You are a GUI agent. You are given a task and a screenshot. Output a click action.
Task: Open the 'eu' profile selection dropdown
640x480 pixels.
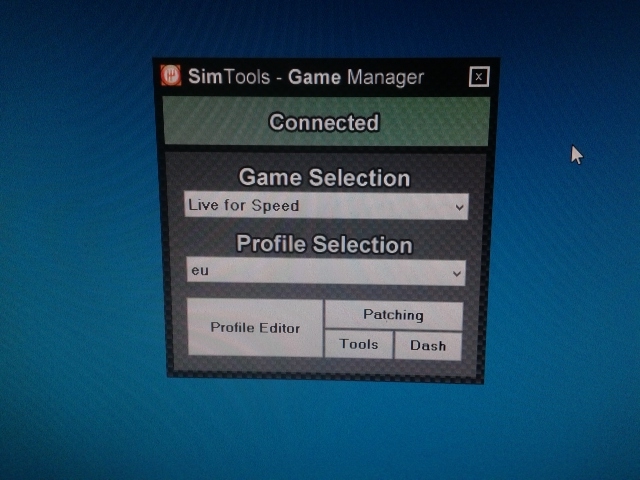(326, 271)
